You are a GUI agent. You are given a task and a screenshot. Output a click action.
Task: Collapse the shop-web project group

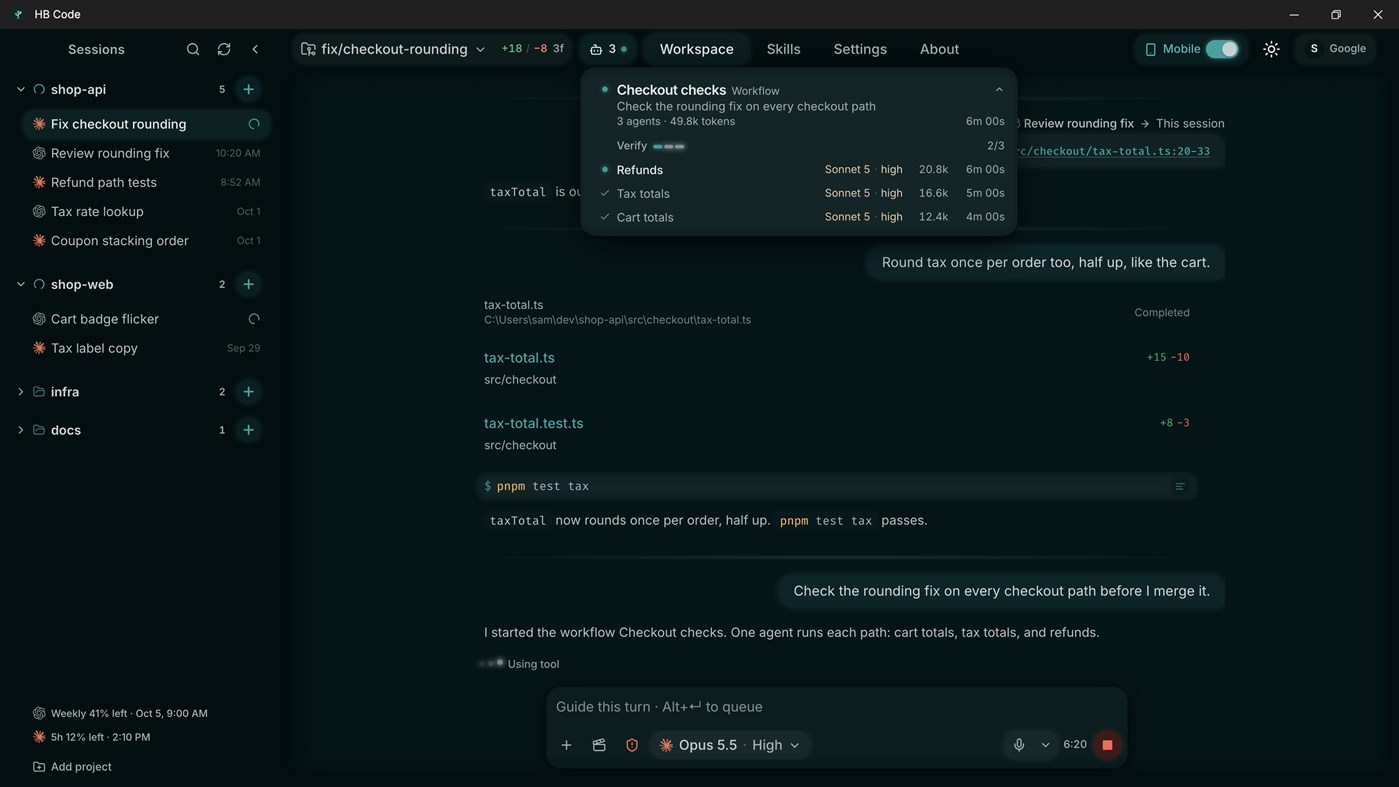(x=20, y=284)
